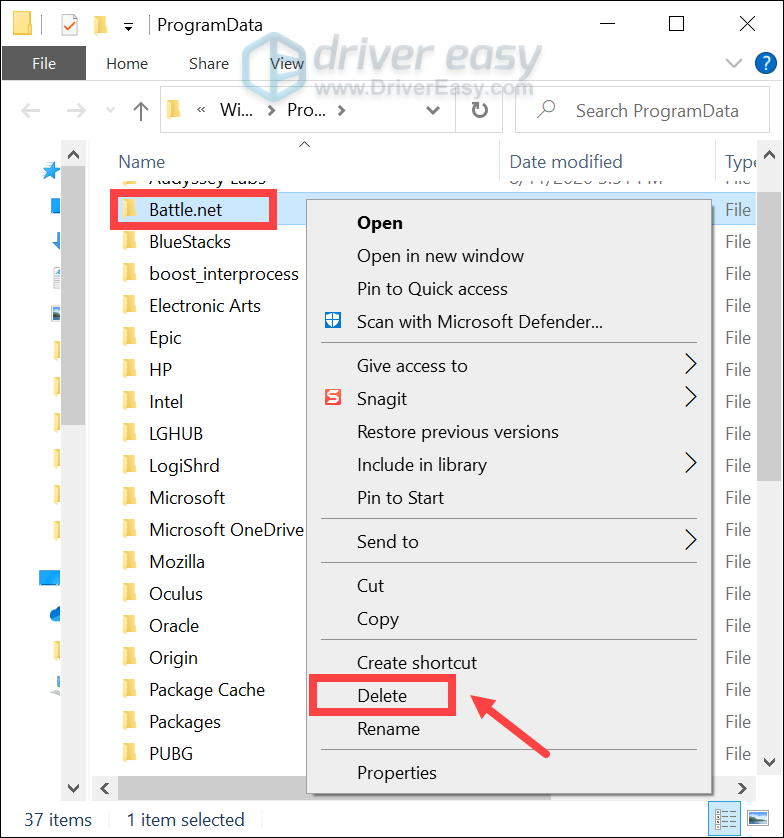Go up one folder with the Up arrow
Image resolution: width=784 pixels, height=838 pixels.
[141, 111]
